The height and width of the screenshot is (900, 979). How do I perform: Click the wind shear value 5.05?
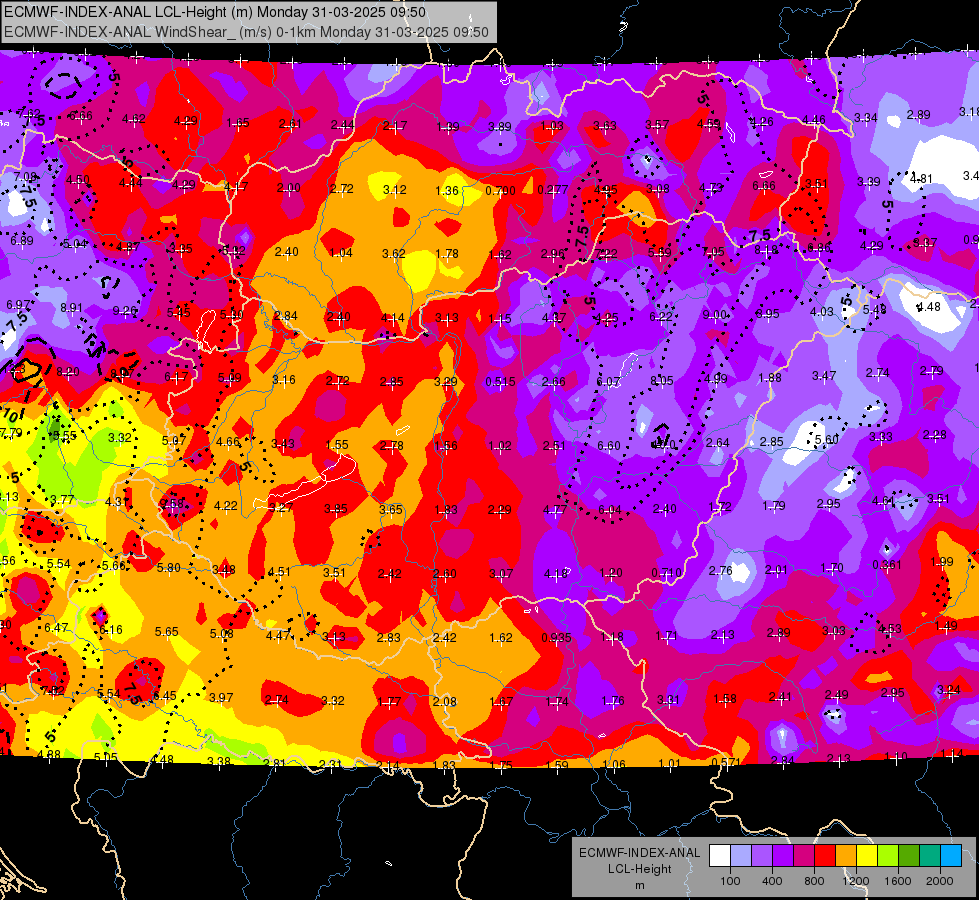106,757
